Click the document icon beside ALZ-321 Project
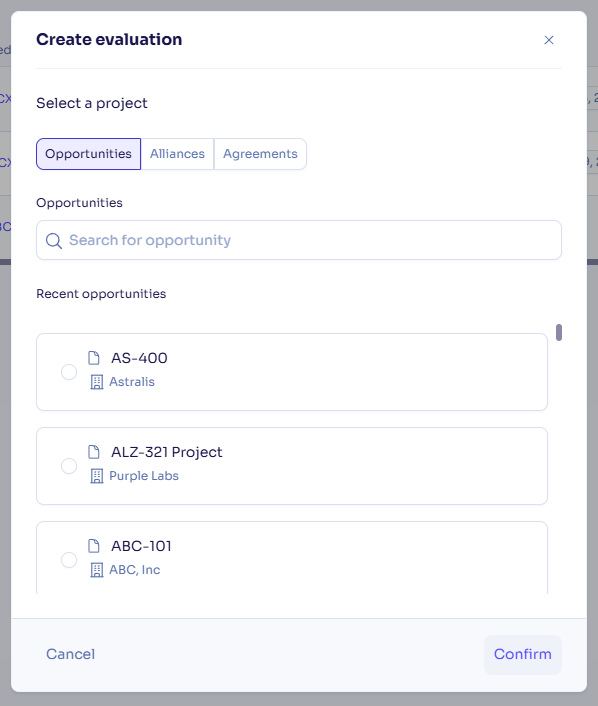598x706 pixels. point(94,452)
